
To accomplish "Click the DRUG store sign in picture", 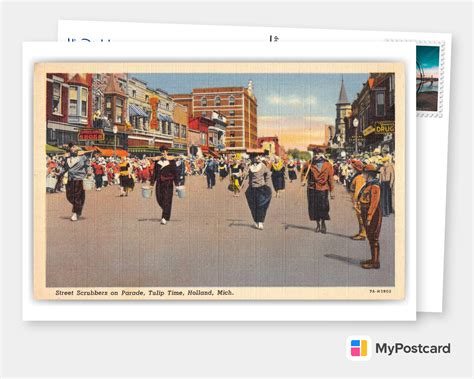I will (x=385, y=128).
